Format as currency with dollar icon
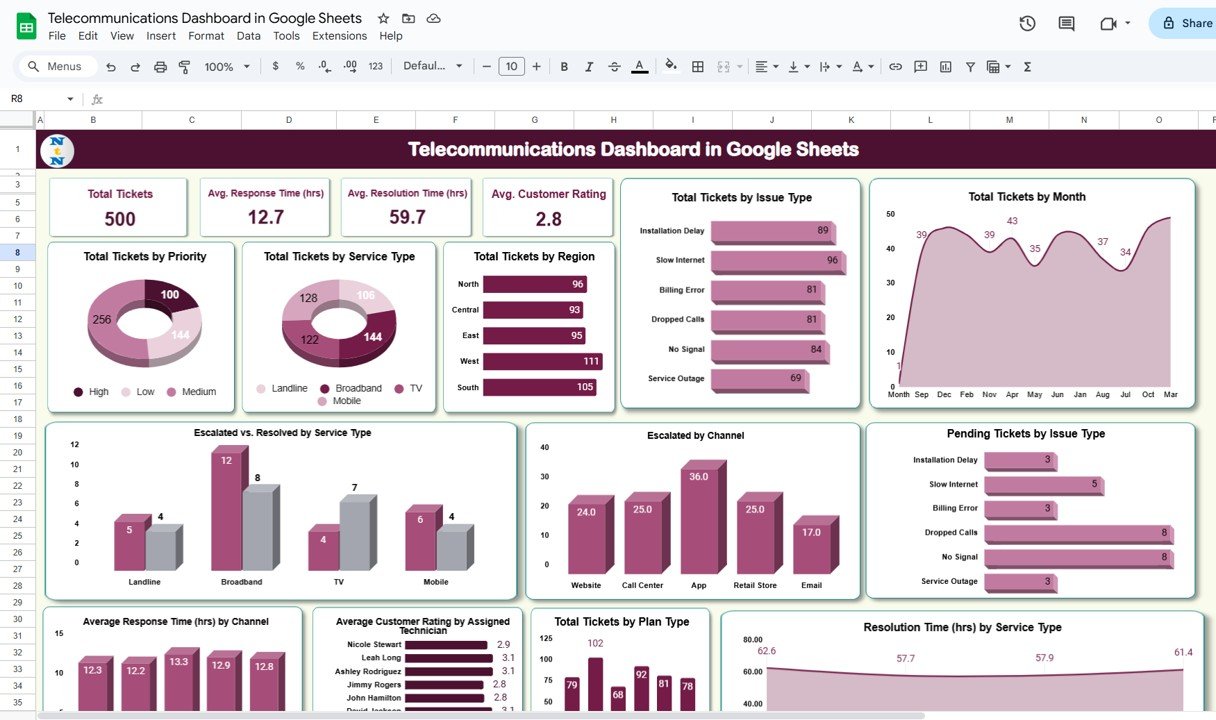1216x720 pixels. 275,66
